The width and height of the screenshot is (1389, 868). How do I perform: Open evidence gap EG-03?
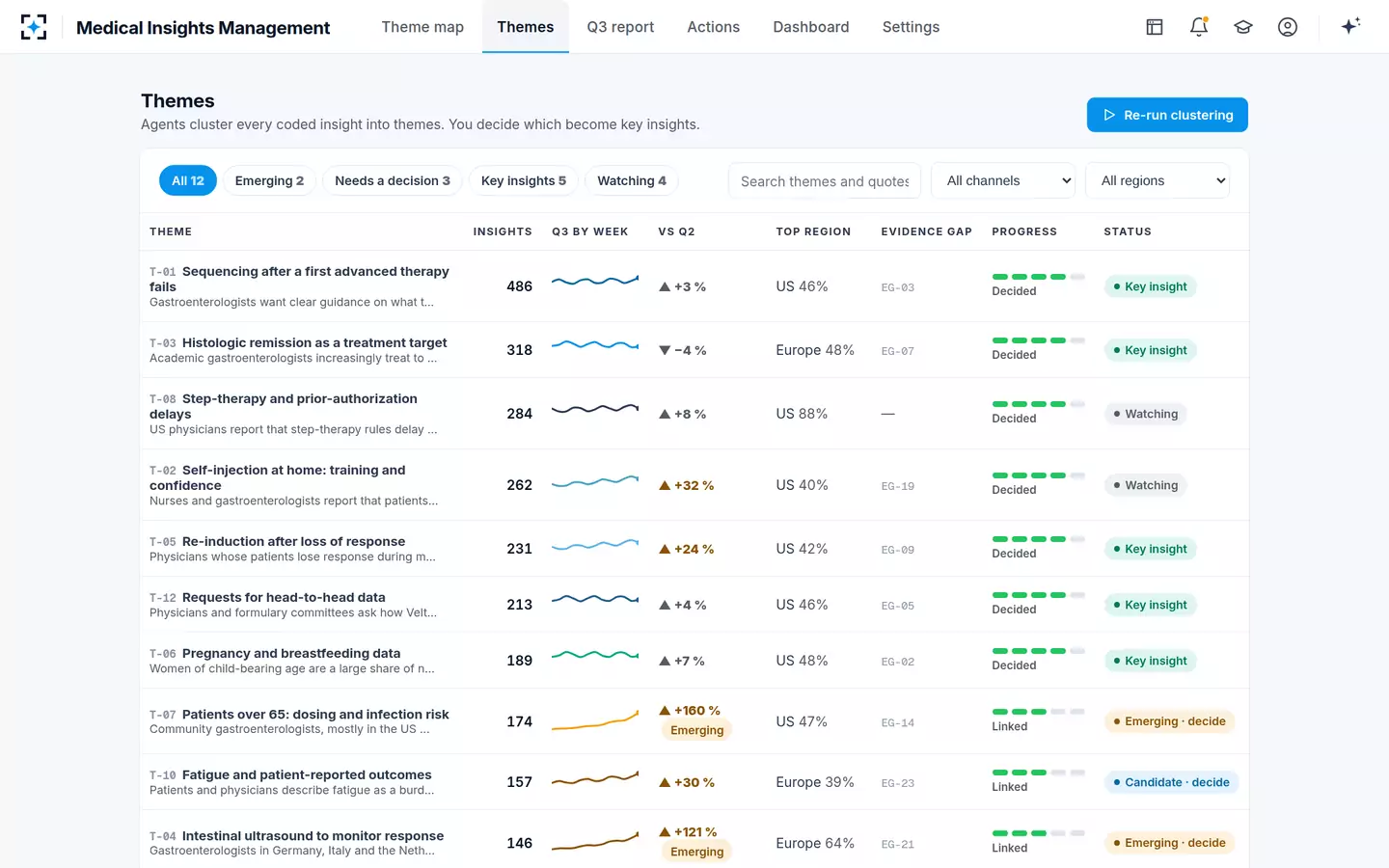898,287
